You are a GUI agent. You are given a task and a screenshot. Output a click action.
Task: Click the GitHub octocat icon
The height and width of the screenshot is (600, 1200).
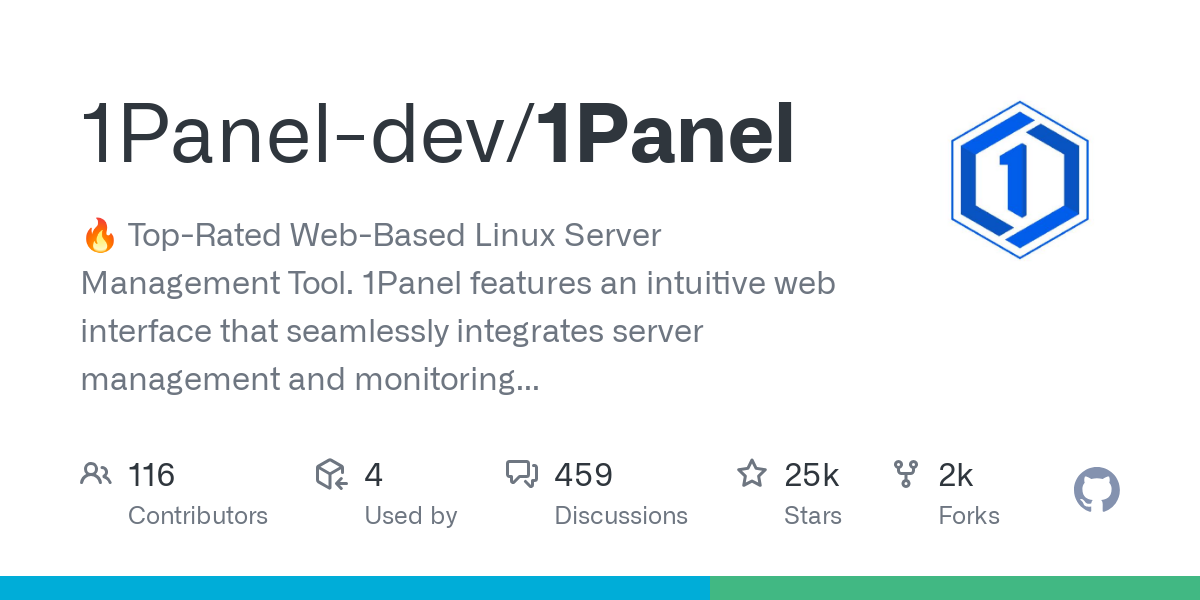[1097, 490]
